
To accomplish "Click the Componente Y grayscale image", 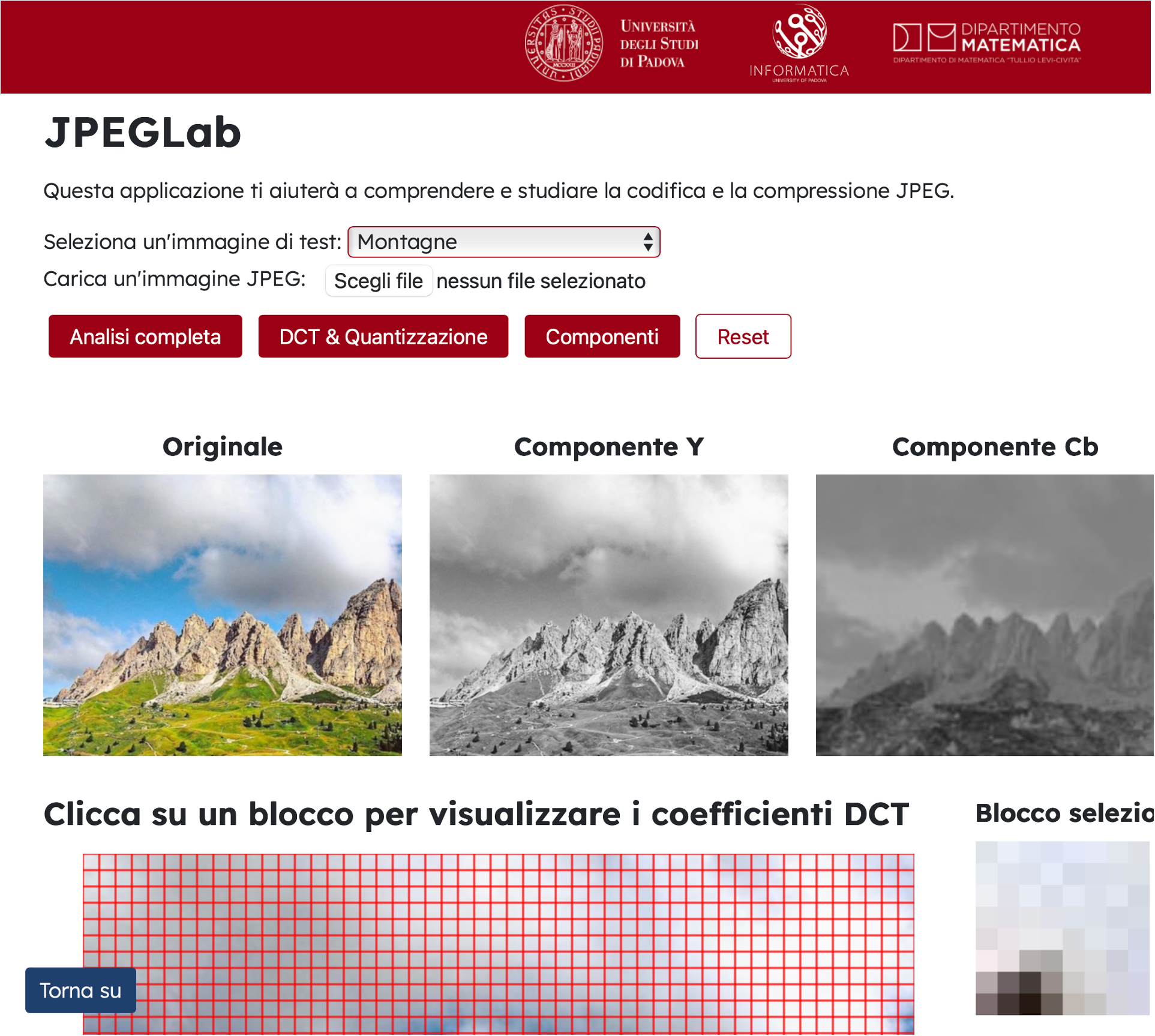I will (x=609, y=615).
